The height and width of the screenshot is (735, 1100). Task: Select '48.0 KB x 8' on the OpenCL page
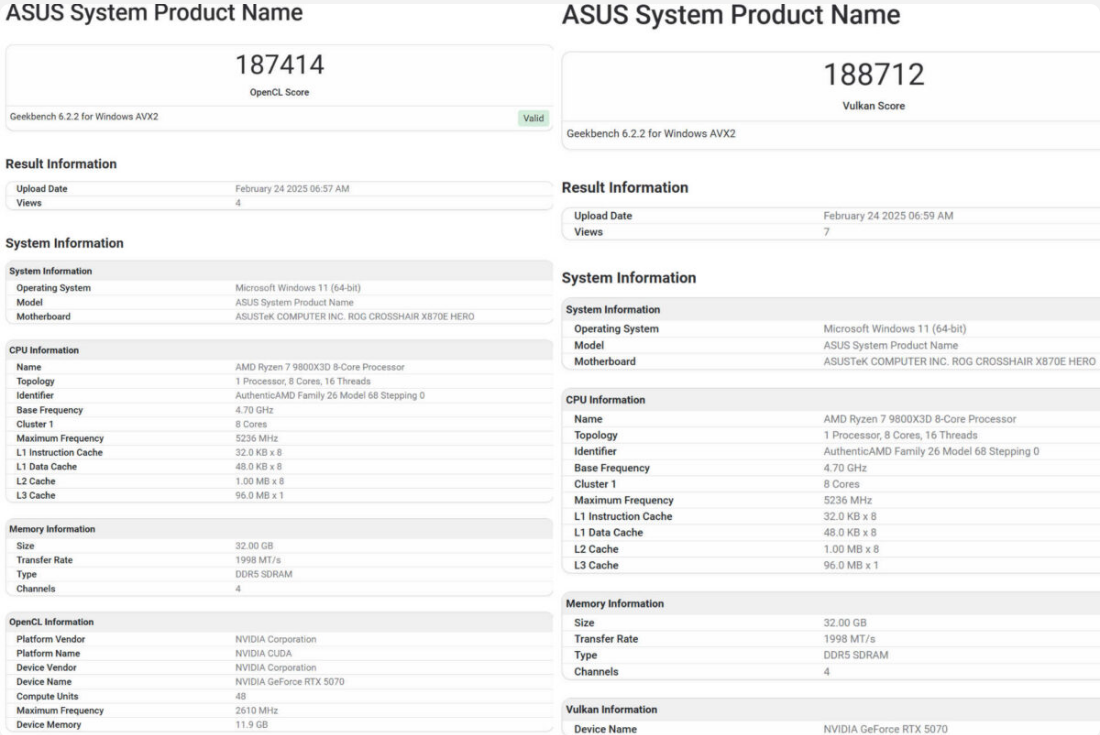tap(258, 466)
